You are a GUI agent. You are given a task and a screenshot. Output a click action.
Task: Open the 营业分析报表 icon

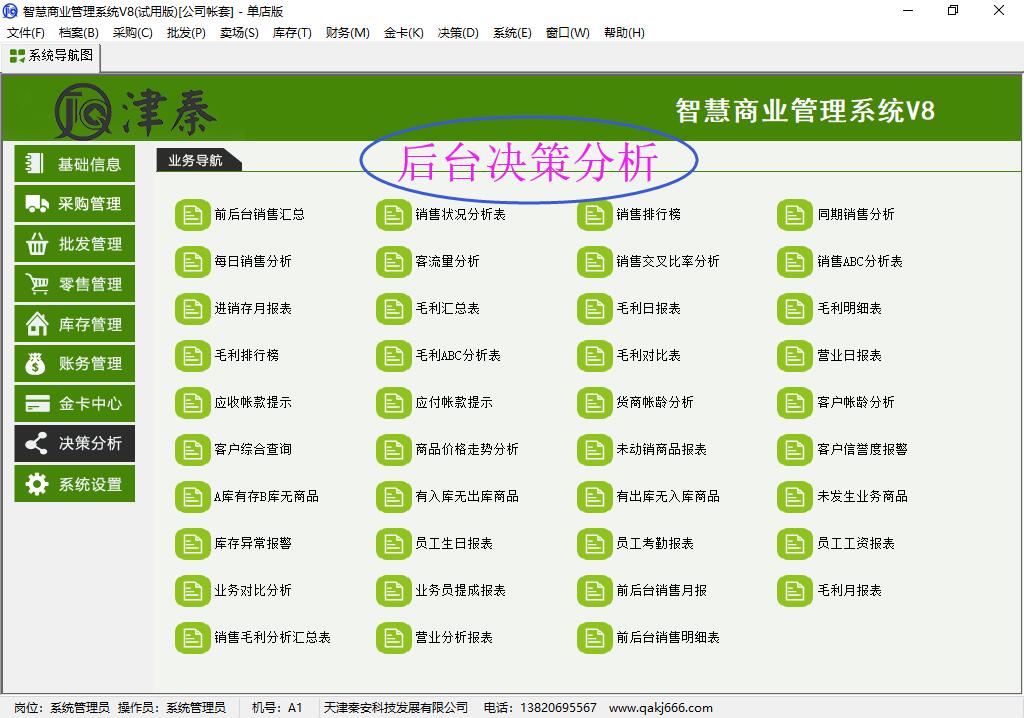[392, 637]
